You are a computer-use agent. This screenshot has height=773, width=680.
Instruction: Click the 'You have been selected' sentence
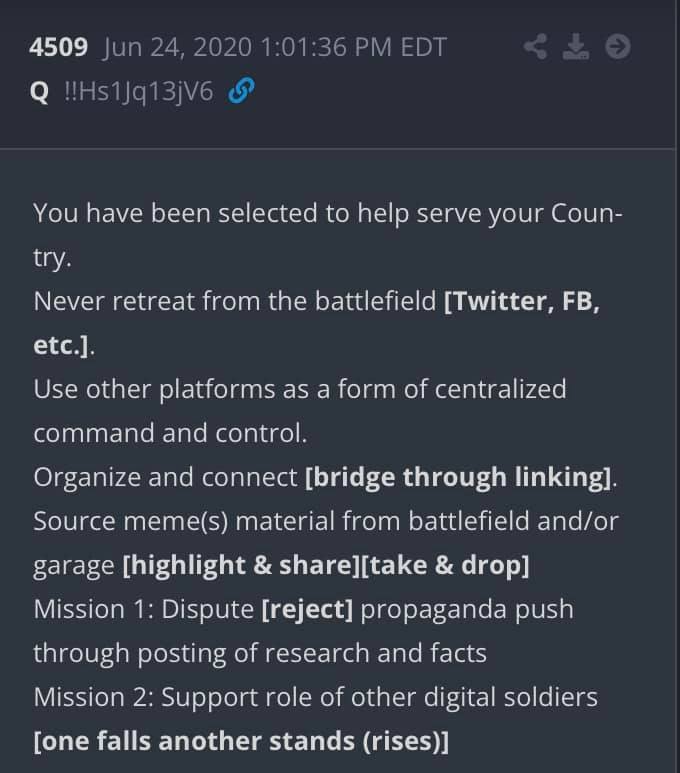tap(328, 212)
